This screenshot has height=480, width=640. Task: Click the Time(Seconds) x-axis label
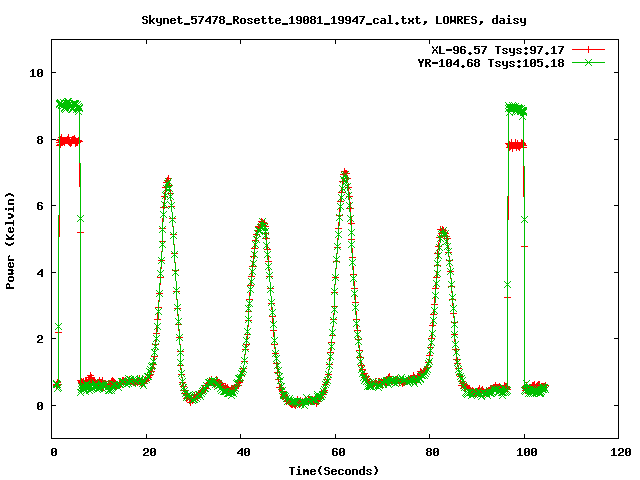pyautogui.click(x=333, y=471)
